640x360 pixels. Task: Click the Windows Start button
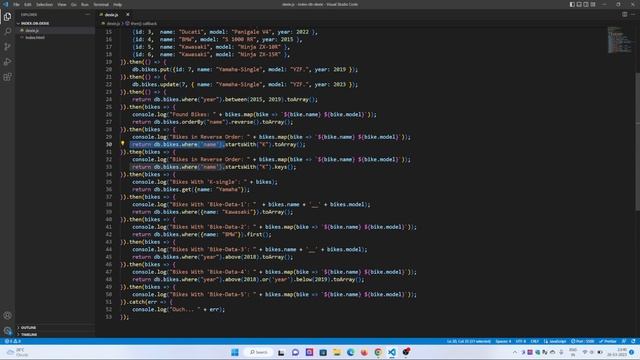click(x=235, y=352)
